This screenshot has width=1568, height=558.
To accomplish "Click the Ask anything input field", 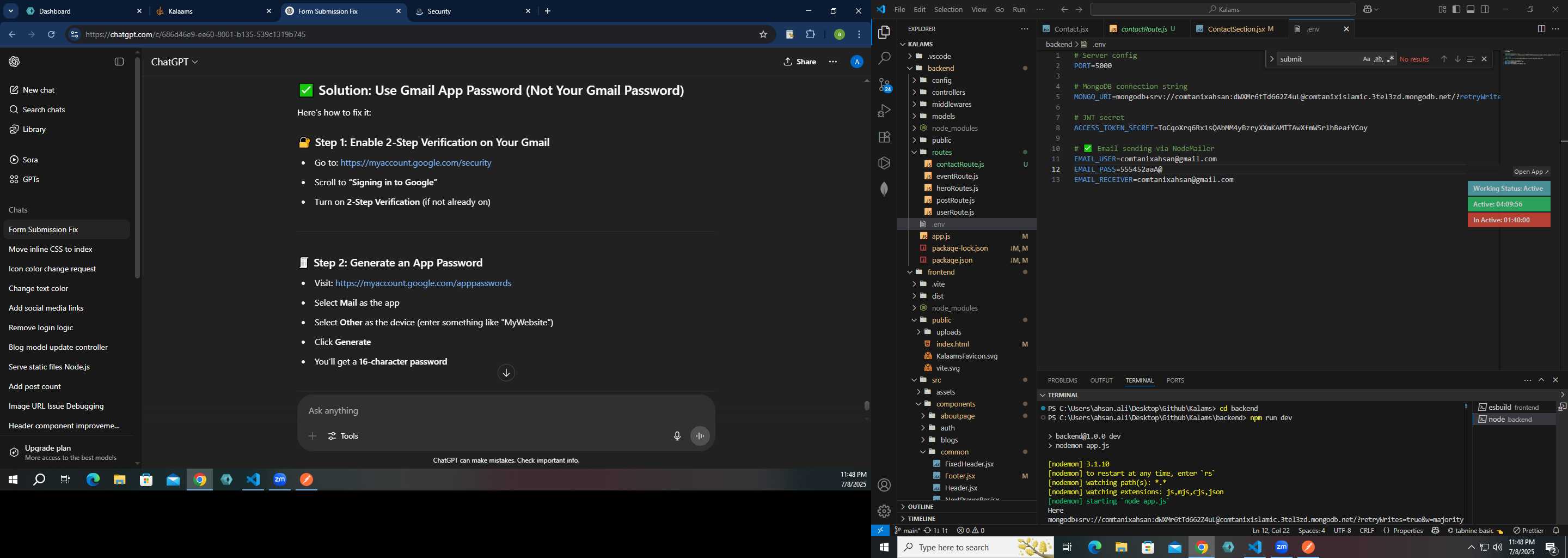I will pyautogui.click(x=505, y=410).
